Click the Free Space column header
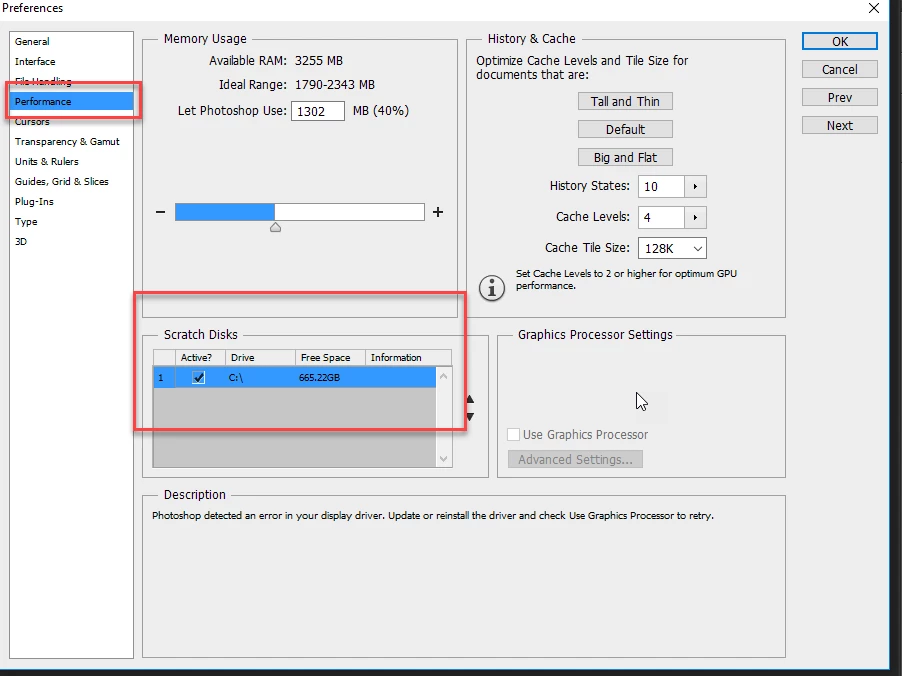 [x=330, y=357]
